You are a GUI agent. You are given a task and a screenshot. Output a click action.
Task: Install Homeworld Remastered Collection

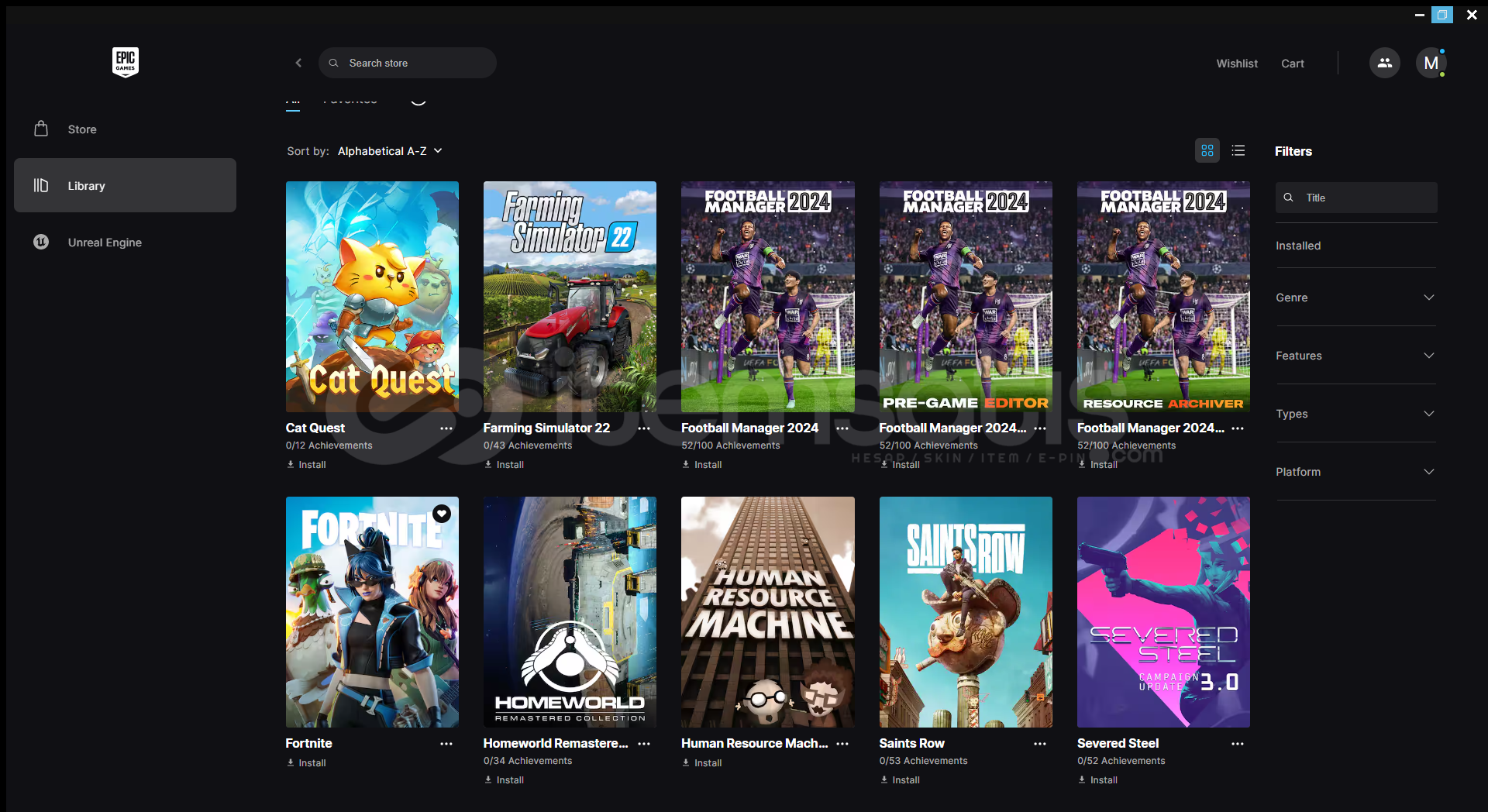click(504, 780)
